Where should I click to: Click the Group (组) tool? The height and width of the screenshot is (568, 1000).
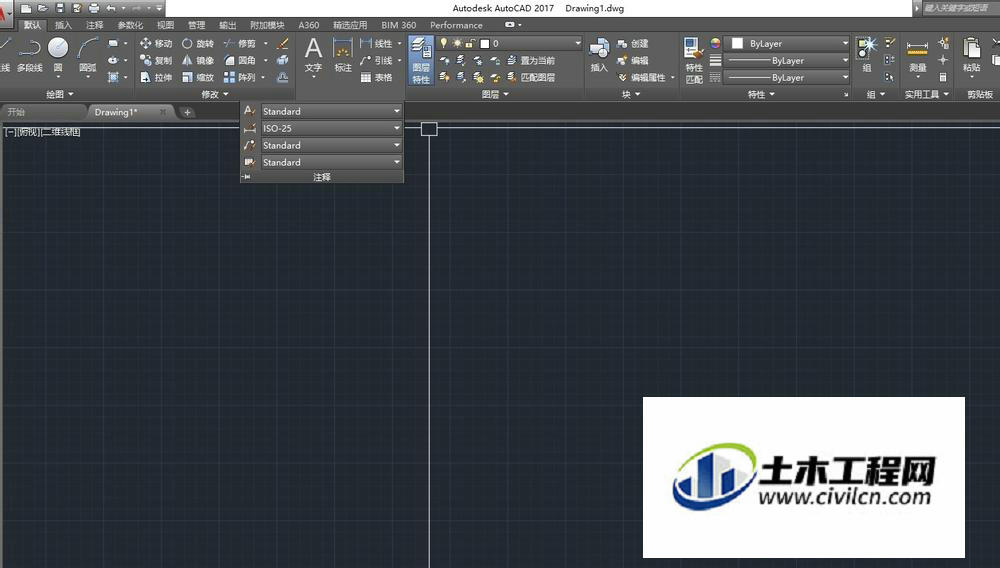tap(867, 55)
